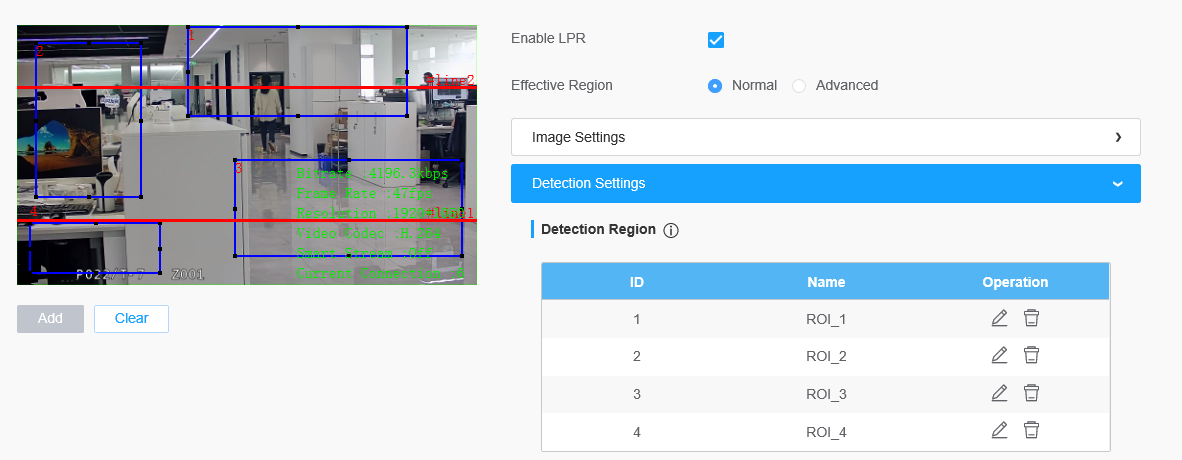
Task: Click the Operation column header
Action: pyautogui.click(x=1015, y=282)
